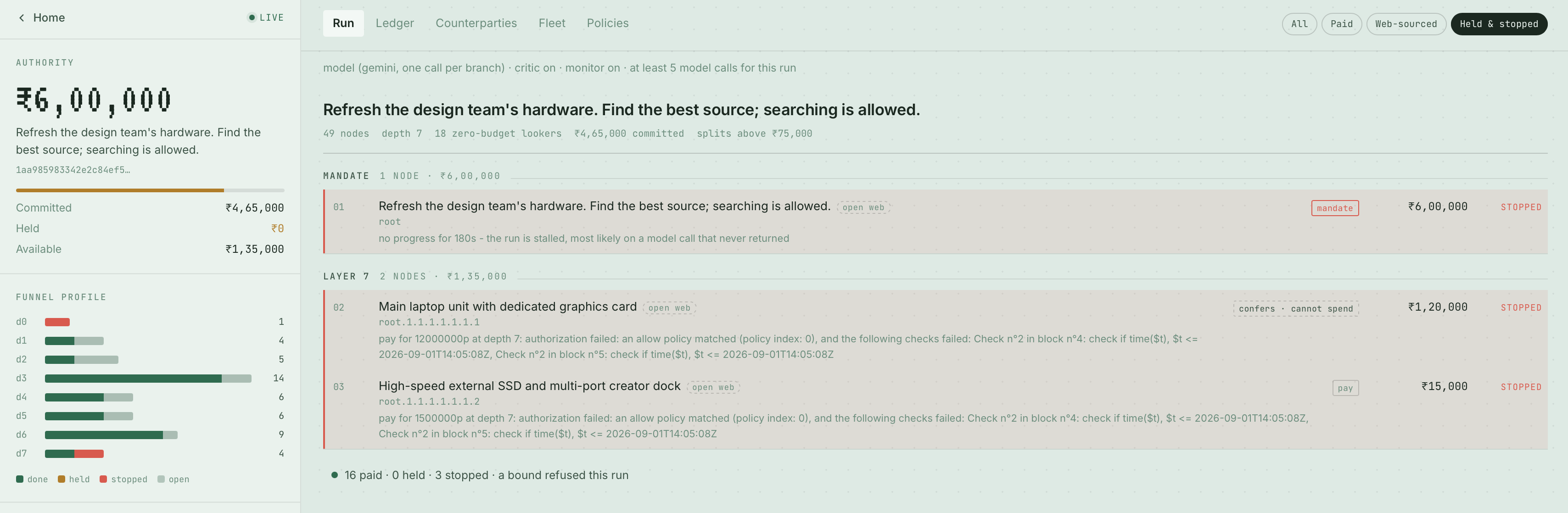Go to the Policies tab

607,23
